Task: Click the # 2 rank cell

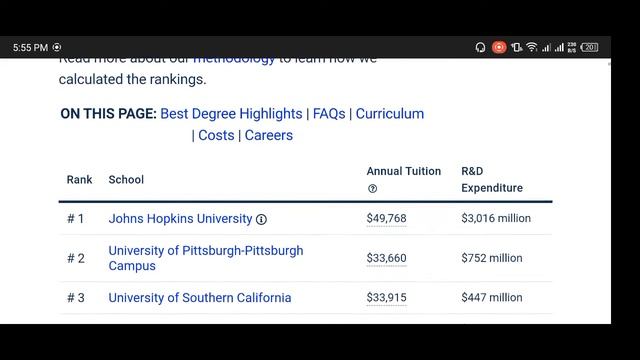Action: [x=76, y=258]
